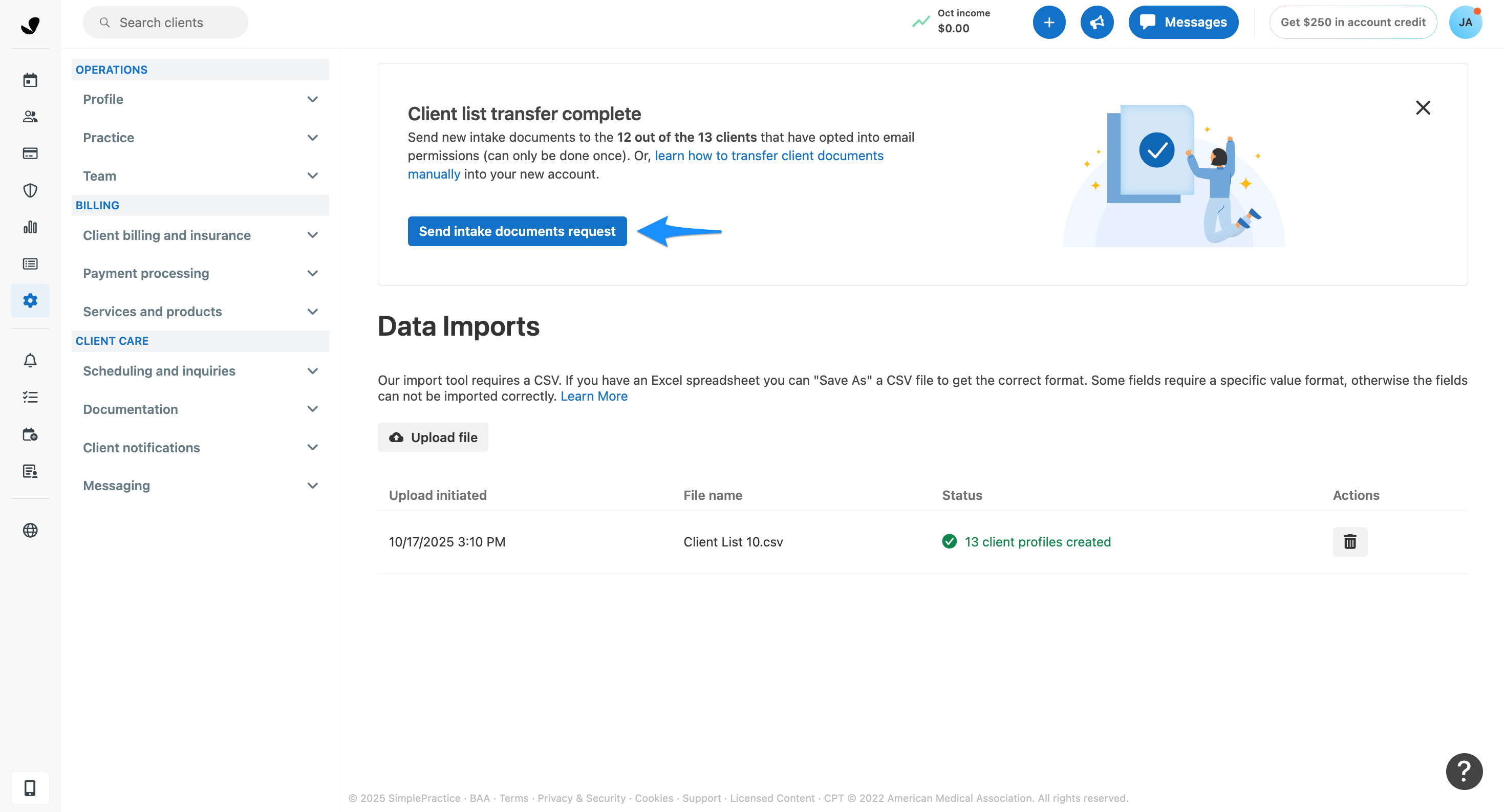Screen dimensions: 1505x812
Task: Expand Client billing and insurance
Action: [200, 235]
